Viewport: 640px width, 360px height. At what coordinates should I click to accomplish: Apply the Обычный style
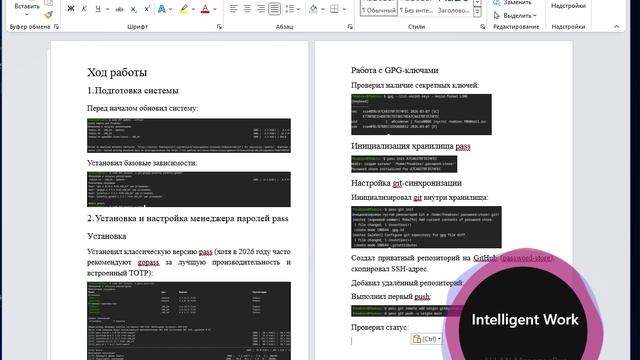(379, 7)
